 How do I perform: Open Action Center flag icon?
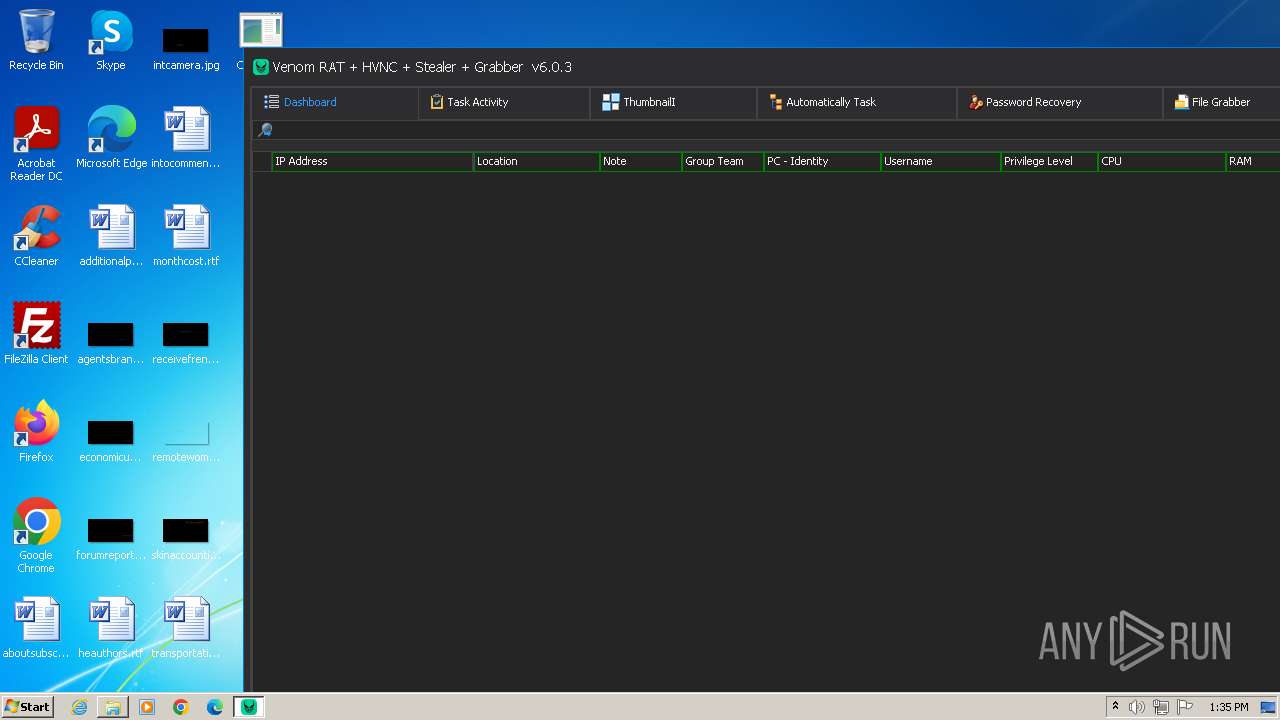click(x=1185, y=707)
